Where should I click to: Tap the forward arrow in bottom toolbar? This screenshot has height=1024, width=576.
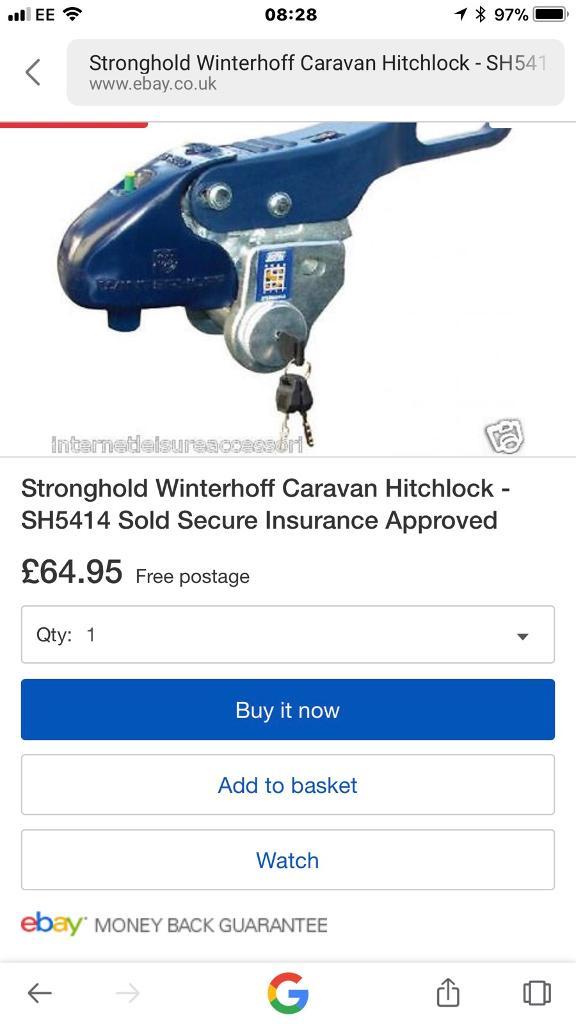click(x=128, y=993)
